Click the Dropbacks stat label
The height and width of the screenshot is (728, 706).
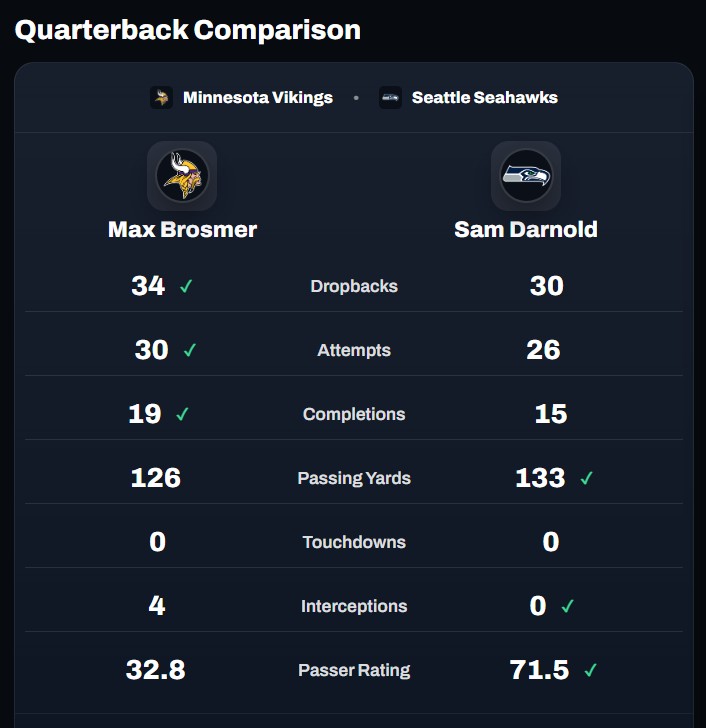pyautogui.click(x=354, y=286)
